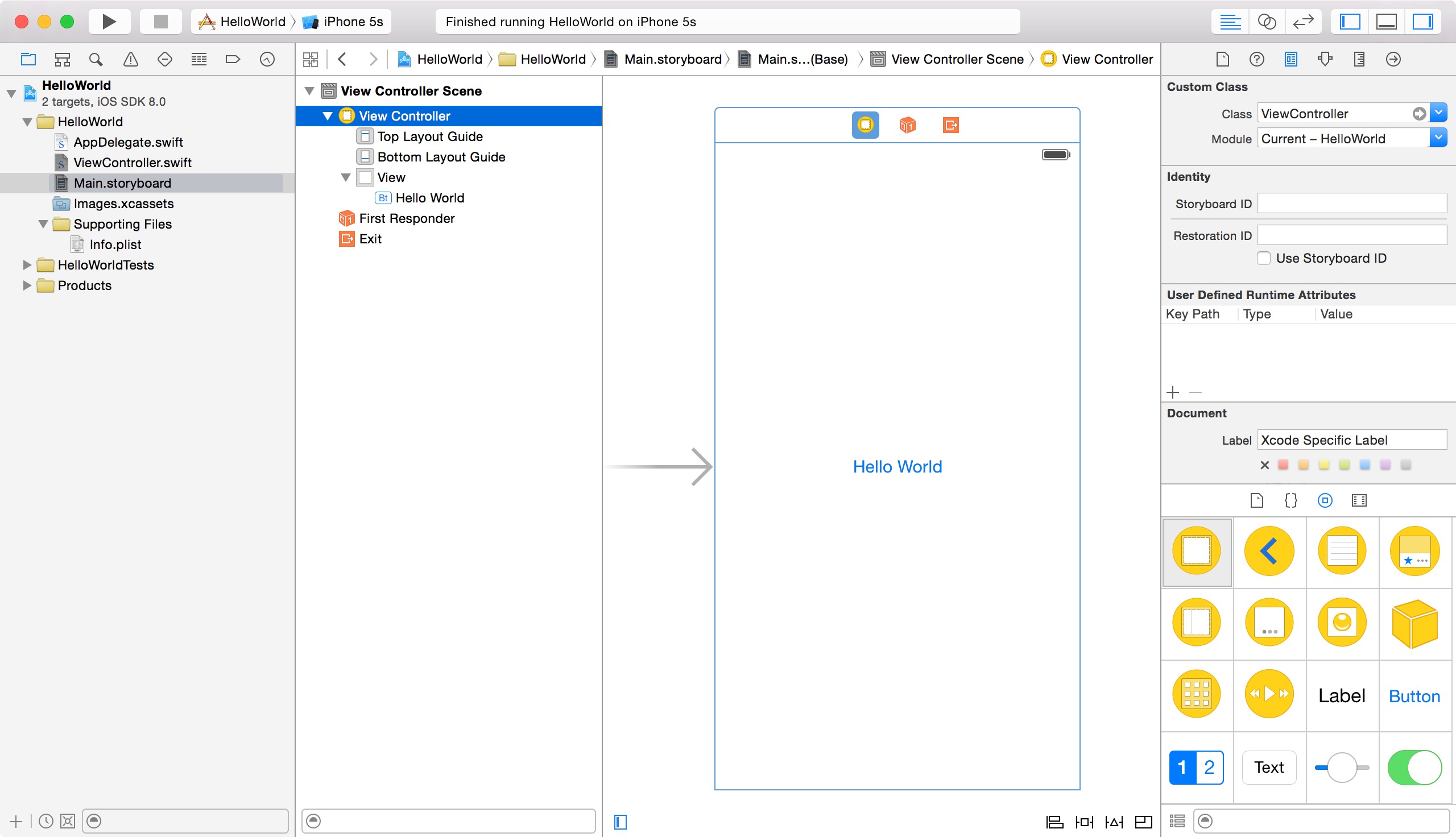1456x837 pixels.
Task: Stop the running app
Action: (160, 22)
